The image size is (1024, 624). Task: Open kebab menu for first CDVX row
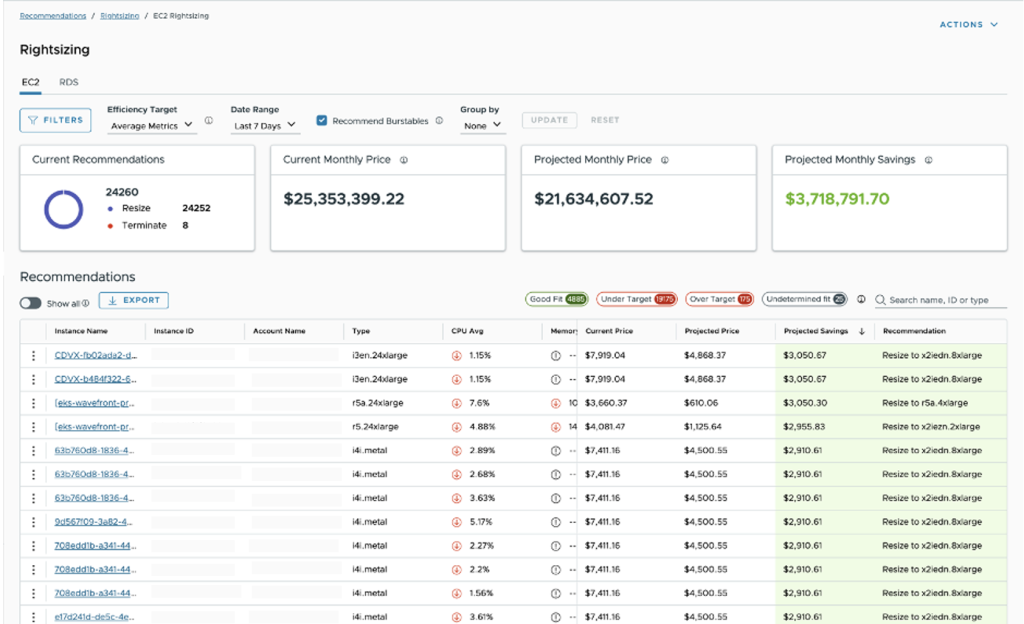(33, 355)
